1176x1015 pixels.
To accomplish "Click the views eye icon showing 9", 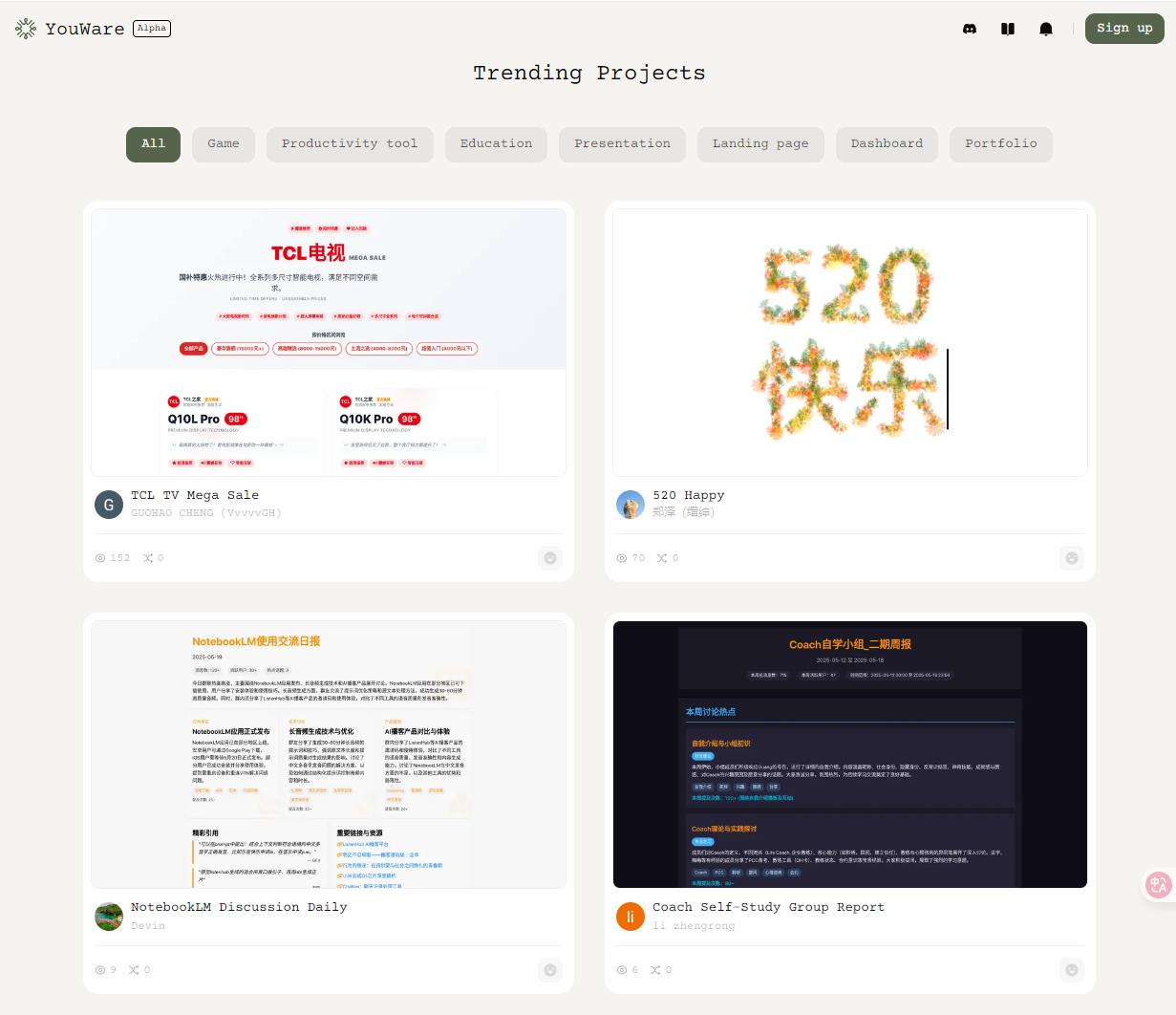I will (x=100, y=970).
